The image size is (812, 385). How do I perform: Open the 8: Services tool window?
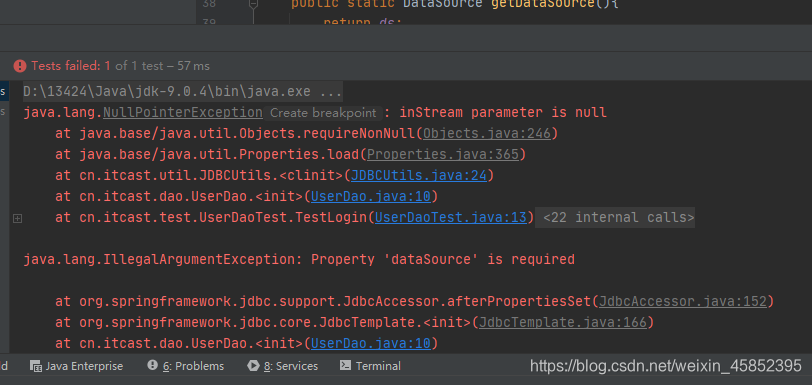pos(283,366)
